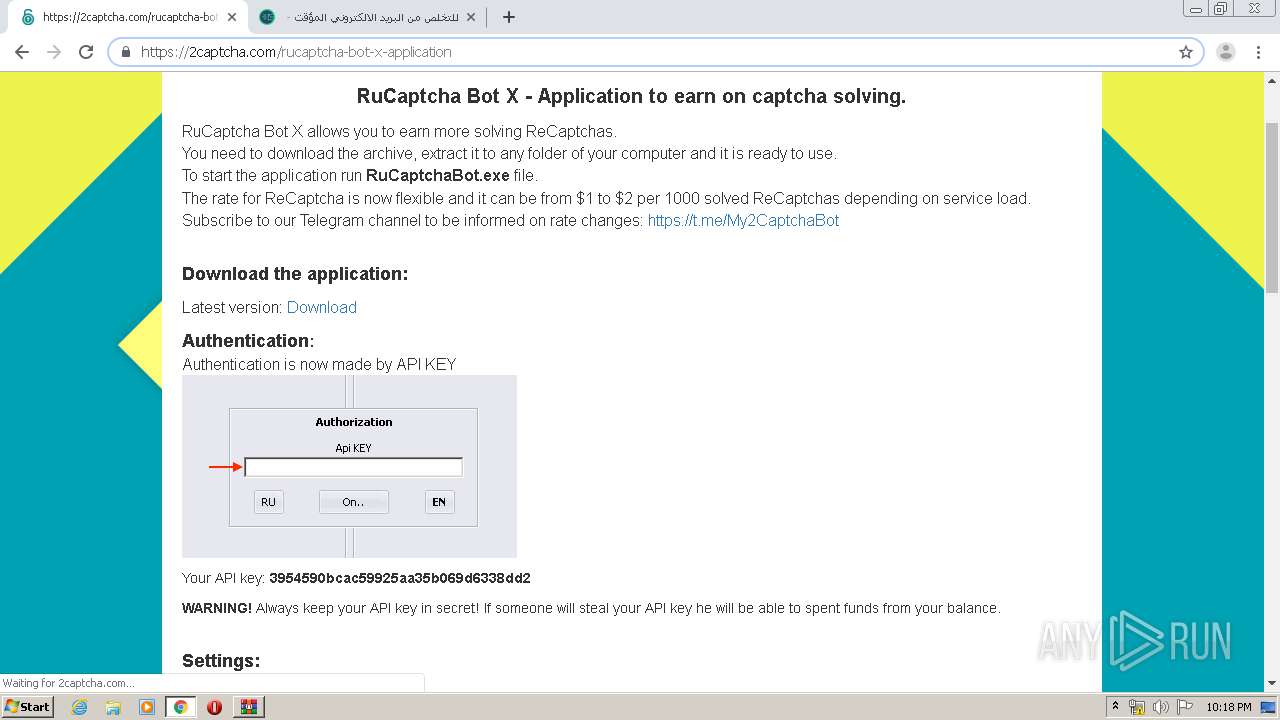
Task: Open the t.me/My2CaptchaBot Telegram link
Action: [x=743, y=220]
